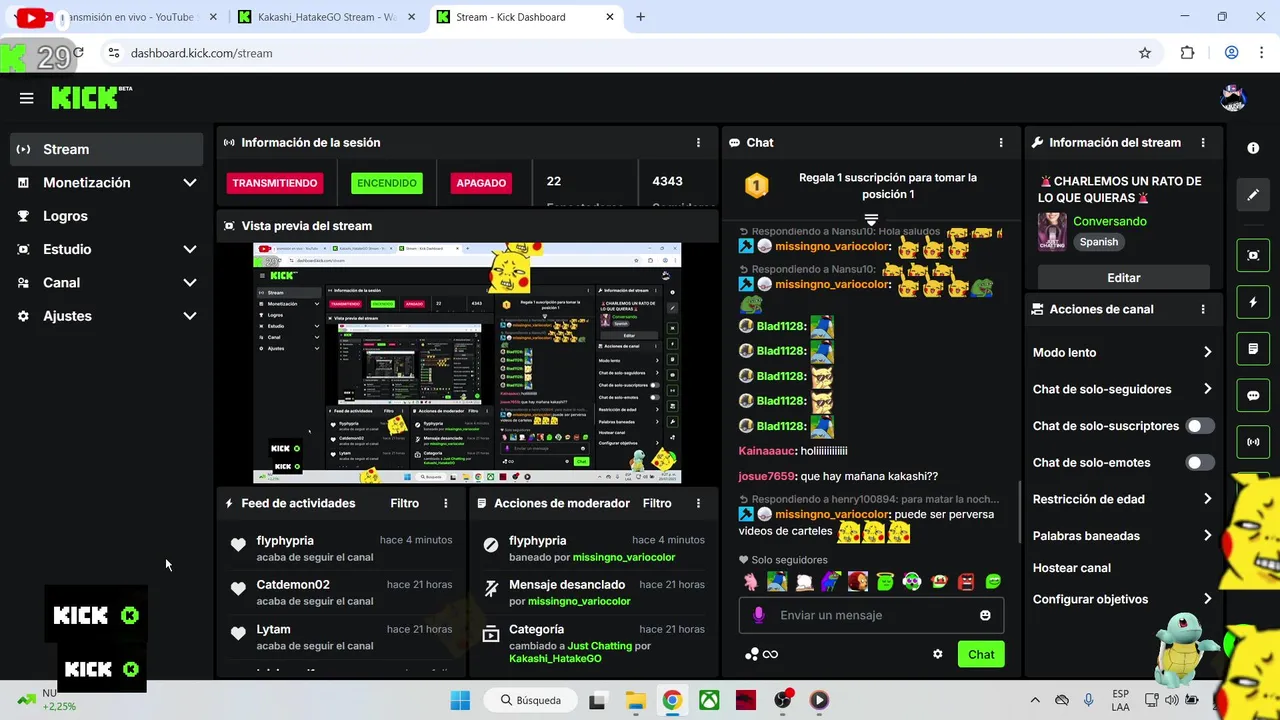
Task: Open Modo lento options chevron
Action: (1207, 352)
